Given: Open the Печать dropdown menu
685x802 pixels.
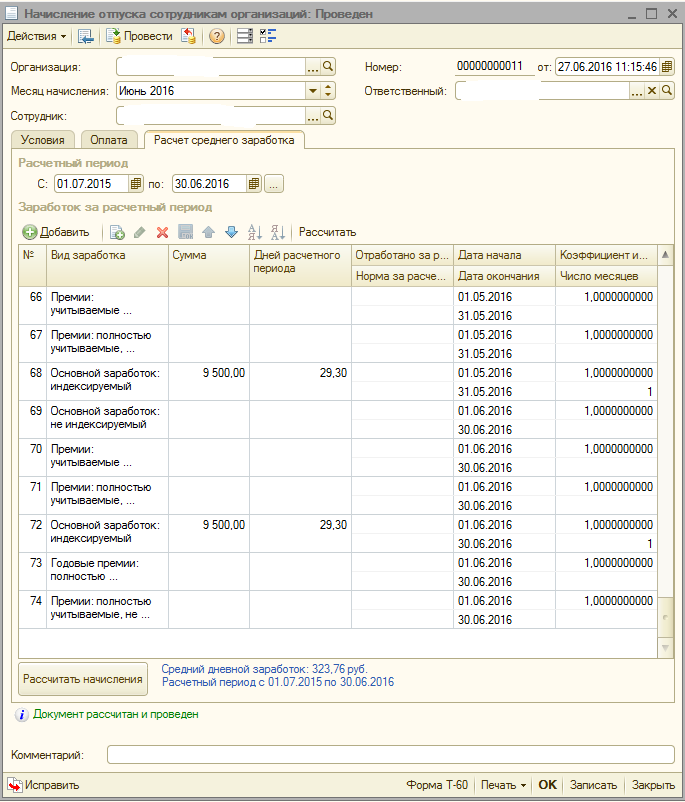Looking at the screenshot, I should pyautogui.click(x=502, y=785).
